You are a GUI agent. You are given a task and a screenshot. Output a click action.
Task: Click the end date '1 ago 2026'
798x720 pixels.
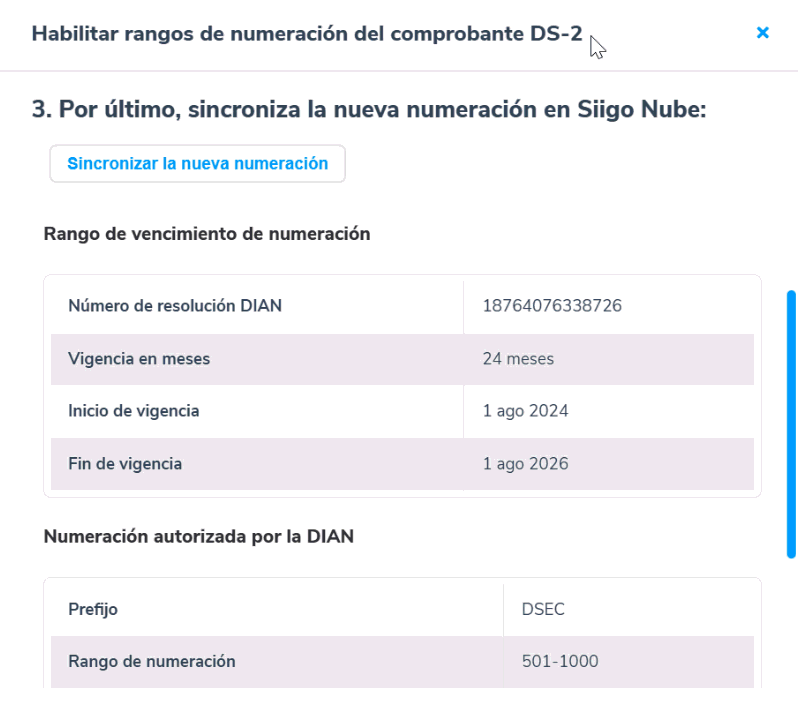pyautogui.click(x=525, y=464)
